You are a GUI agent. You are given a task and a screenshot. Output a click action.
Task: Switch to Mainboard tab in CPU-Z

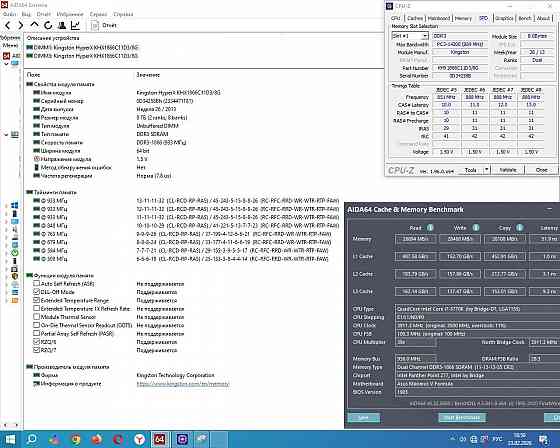pos(439,18)
